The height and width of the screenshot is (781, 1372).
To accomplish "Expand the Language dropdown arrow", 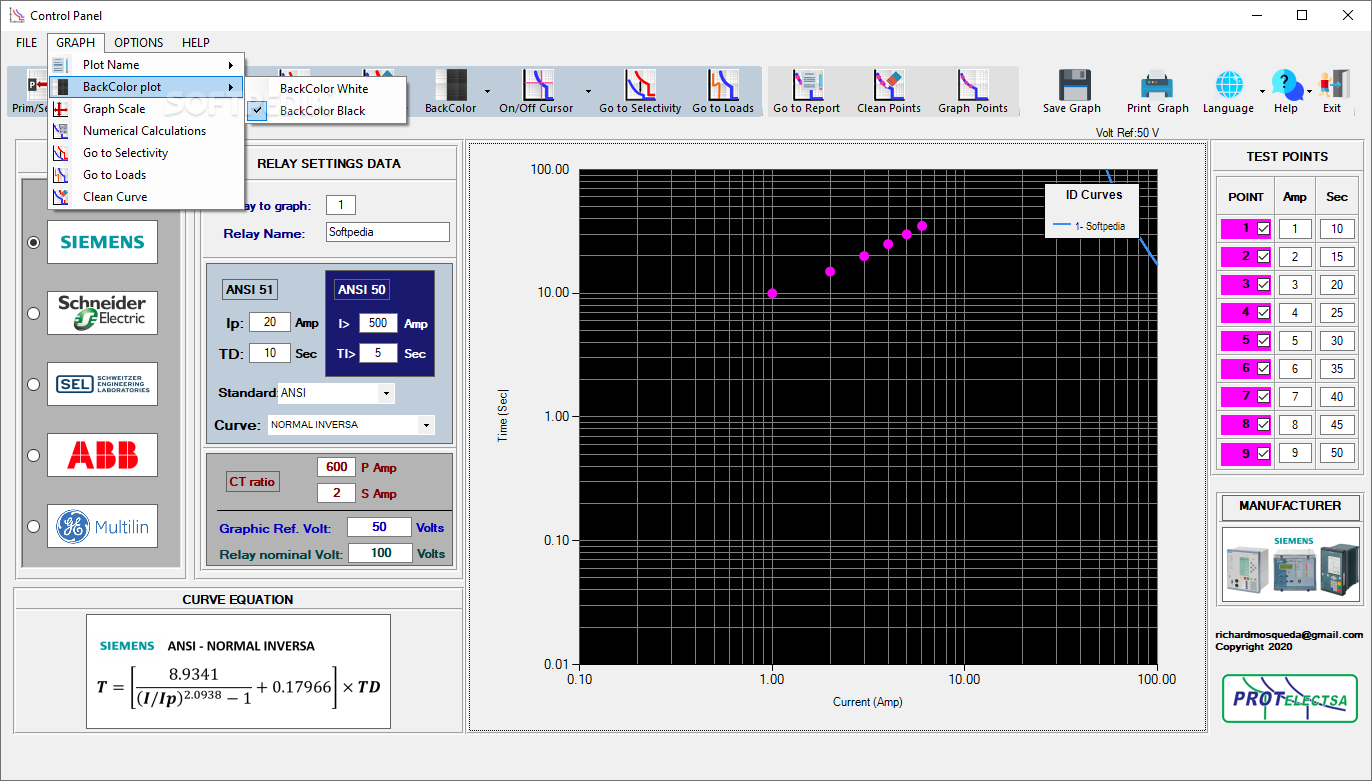I will pyautogui.click(x=1262, y=90).
